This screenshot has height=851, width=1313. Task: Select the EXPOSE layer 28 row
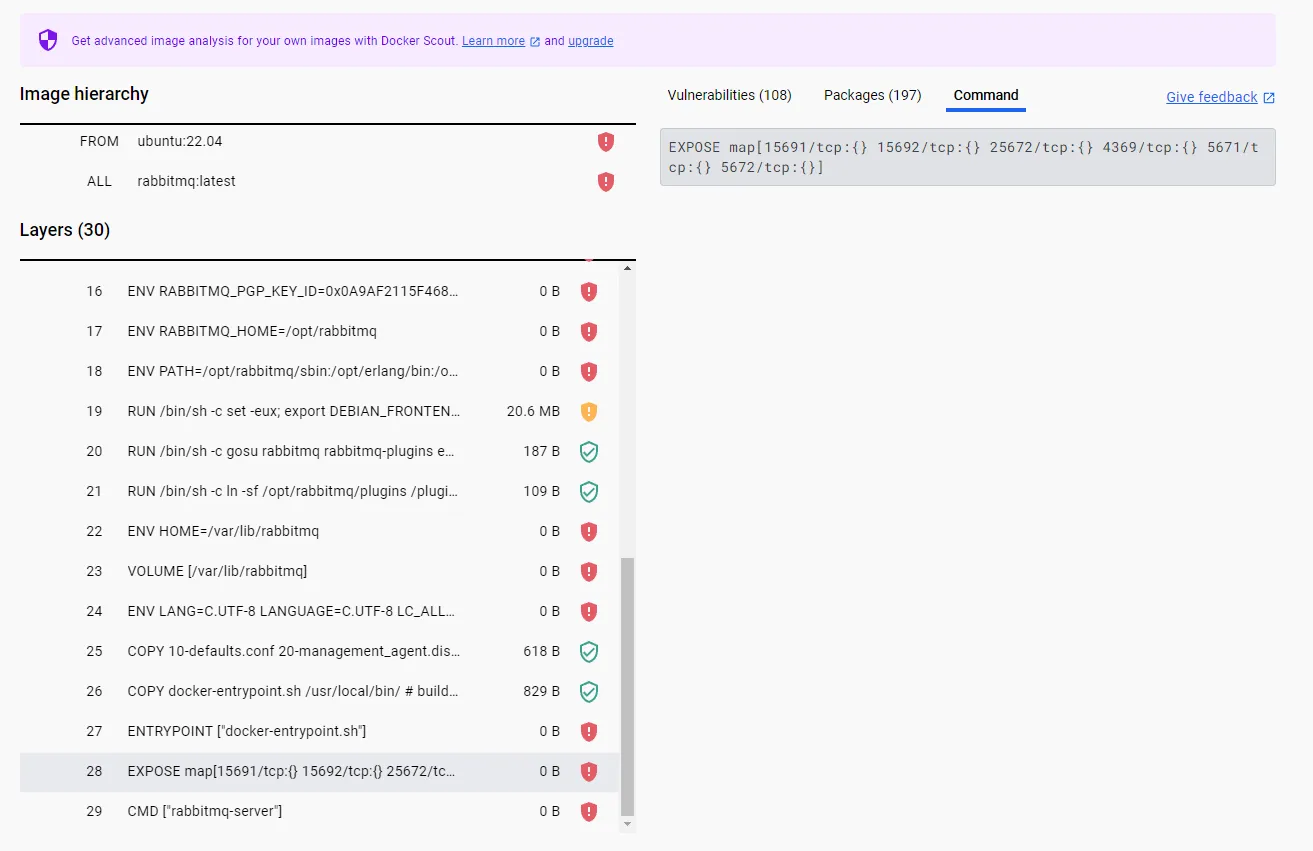(300, 771)
